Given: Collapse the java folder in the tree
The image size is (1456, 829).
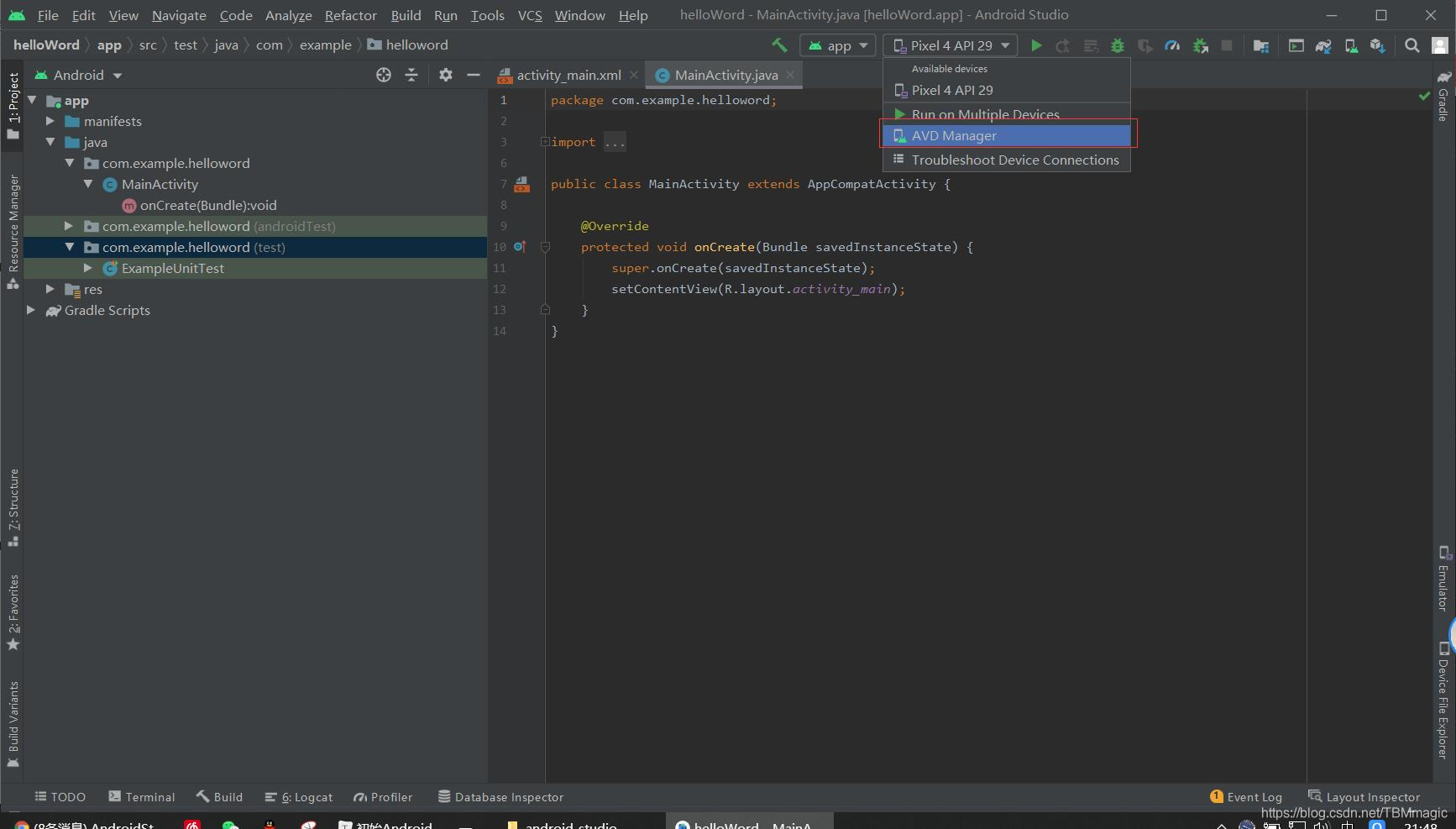Looking at the screenshot, I should point(50,142).
